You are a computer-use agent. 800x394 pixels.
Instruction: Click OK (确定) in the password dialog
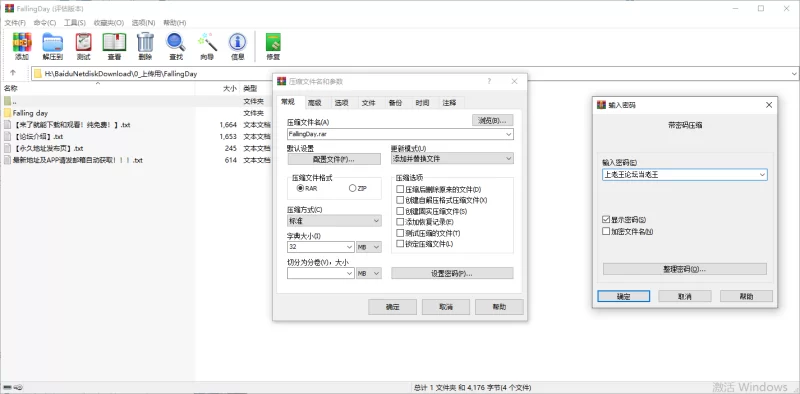pyautogui.click(x=623, y=296)
